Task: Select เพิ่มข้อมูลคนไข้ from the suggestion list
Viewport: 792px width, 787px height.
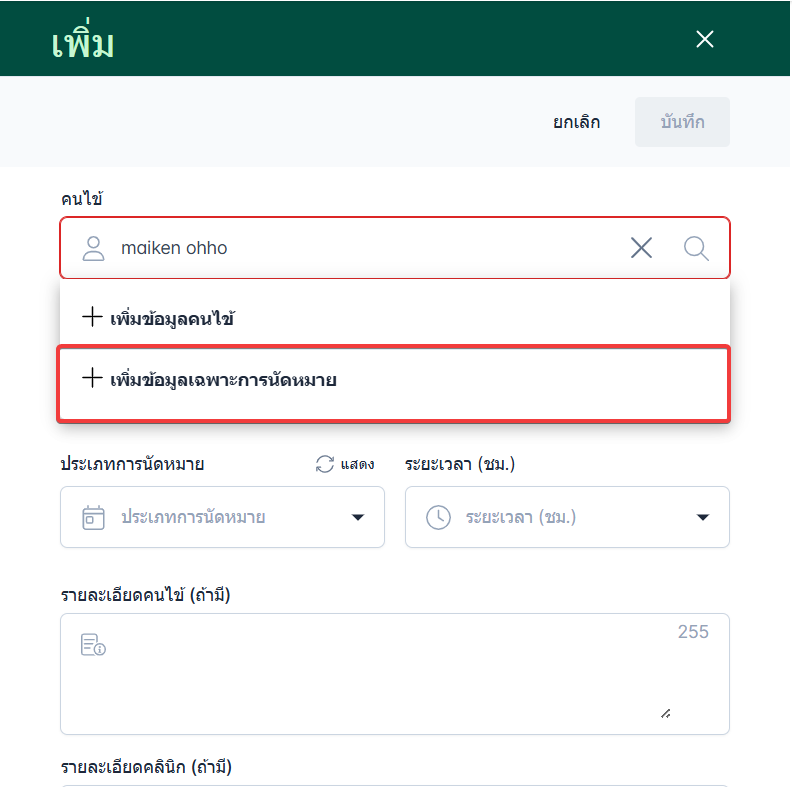Action: point(172,319)
